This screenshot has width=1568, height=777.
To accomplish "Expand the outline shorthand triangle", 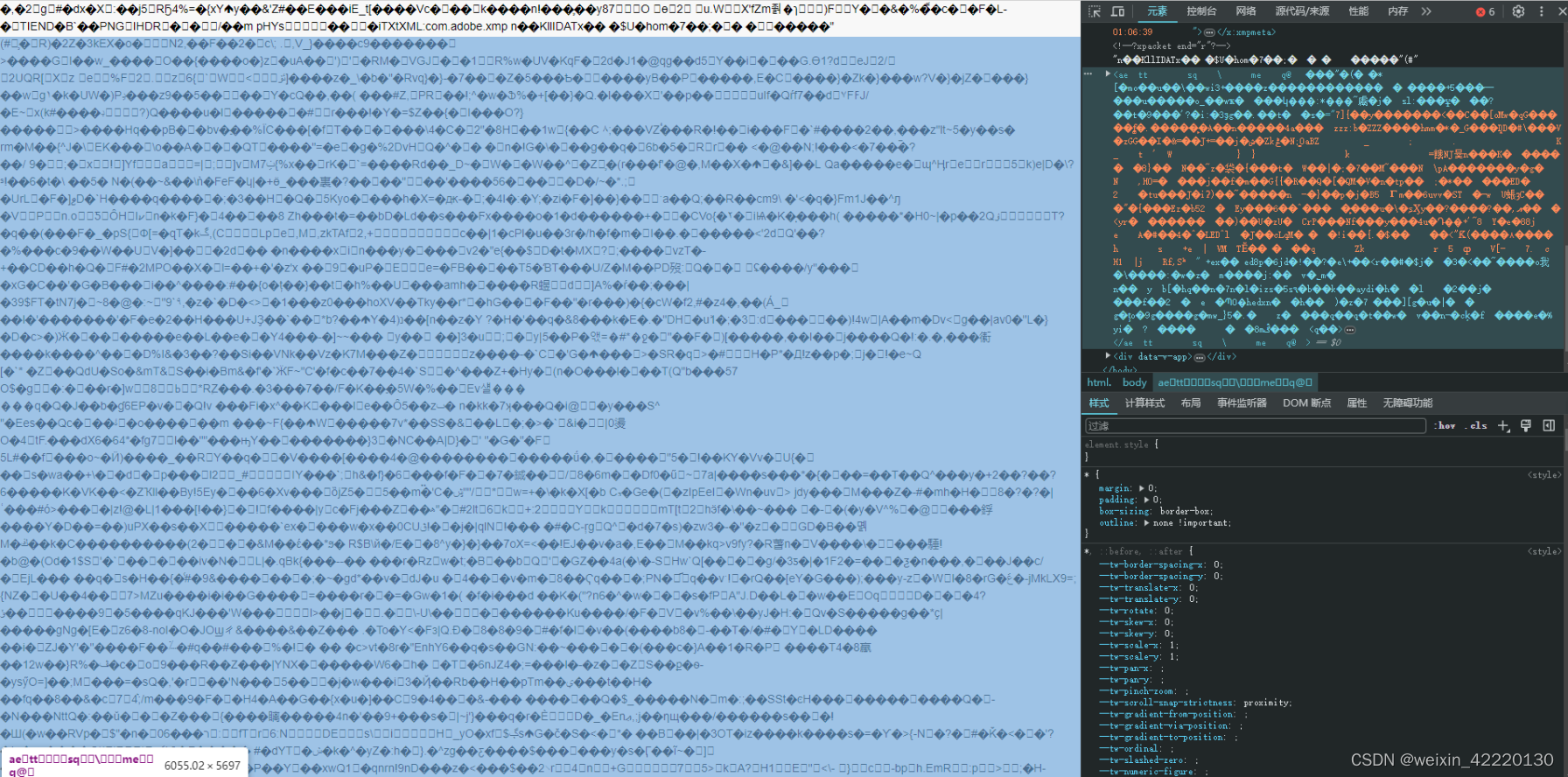I will 1147,522.
